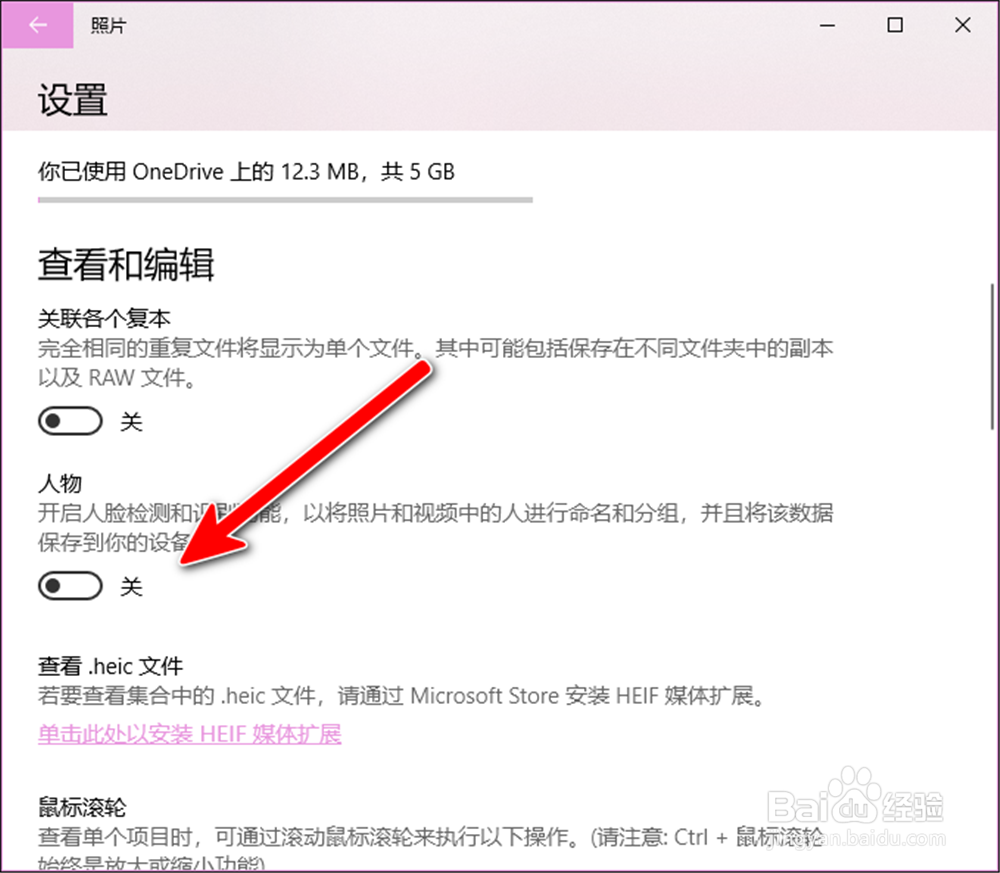
Task: Click the vertical scrollbar thumb
Action: (x=992, y=357)
